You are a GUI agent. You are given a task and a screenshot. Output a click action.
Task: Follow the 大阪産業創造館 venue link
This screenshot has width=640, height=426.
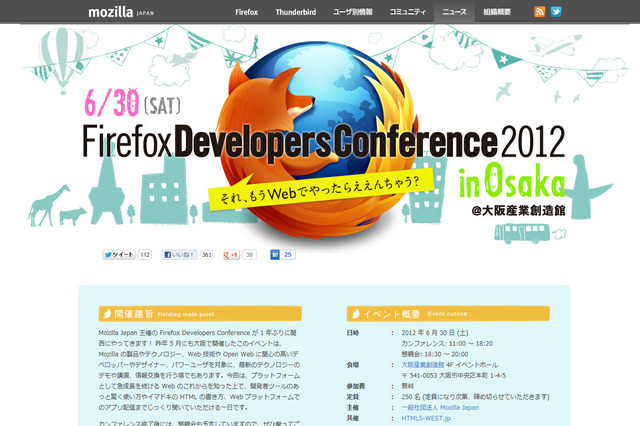pyautogui.click(x=422, y=365)
